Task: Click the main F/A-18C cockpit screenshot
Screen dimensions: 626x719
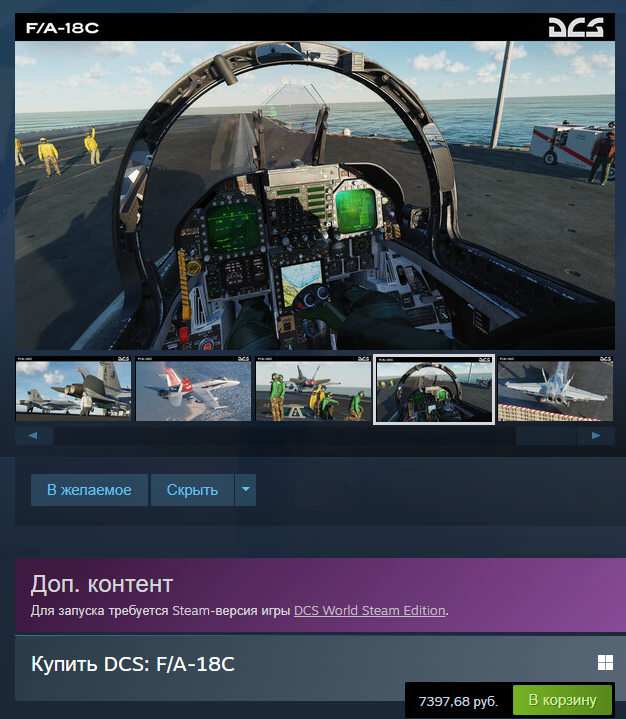Action: (x=315, y=182)
